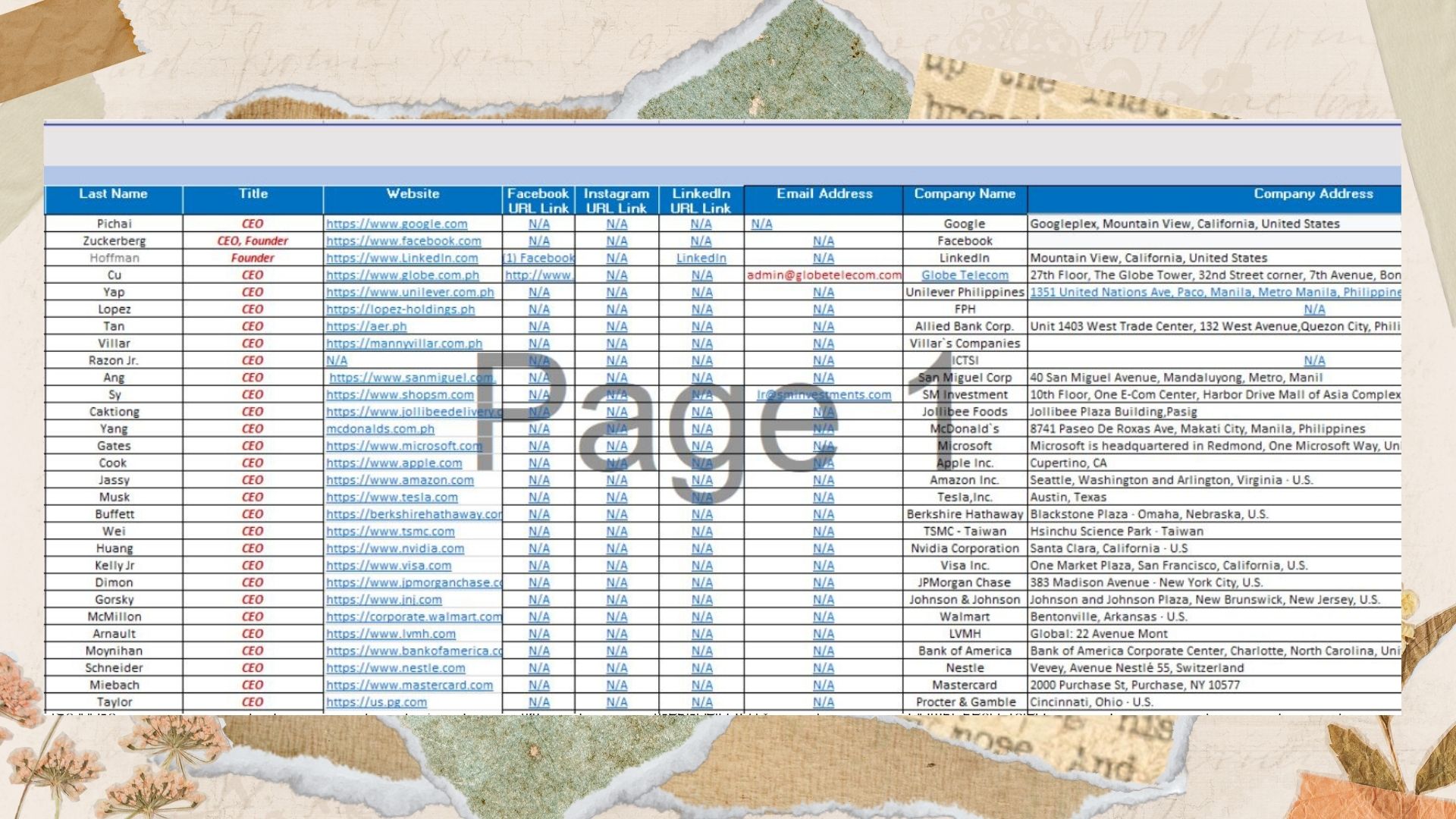Viewport: 1456px width, 819px height.
Task: Click the https://www.facebook.com link
Action: [x=403, y=241]
